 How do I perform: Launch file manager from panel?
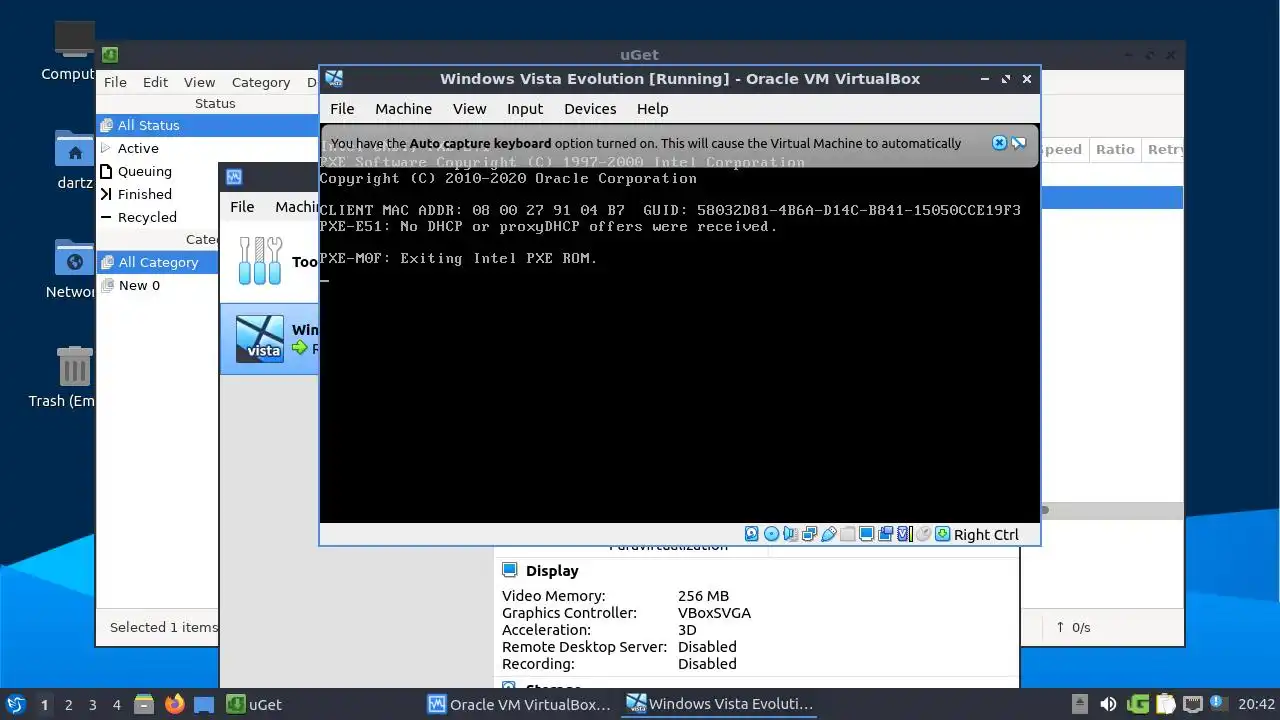click(144, 704)
